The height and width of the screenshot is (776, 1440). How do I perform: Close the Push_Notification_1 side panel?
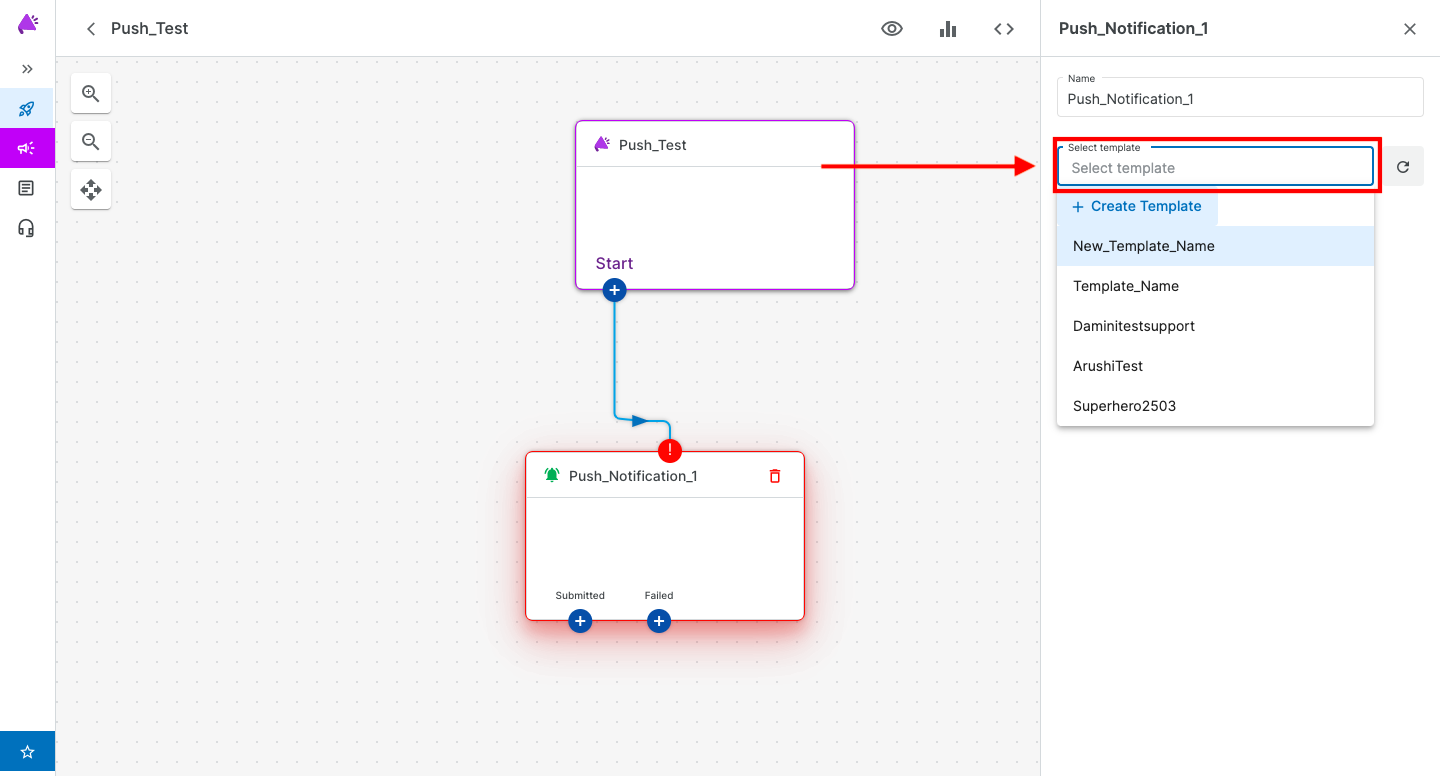tap(1410, 29)
